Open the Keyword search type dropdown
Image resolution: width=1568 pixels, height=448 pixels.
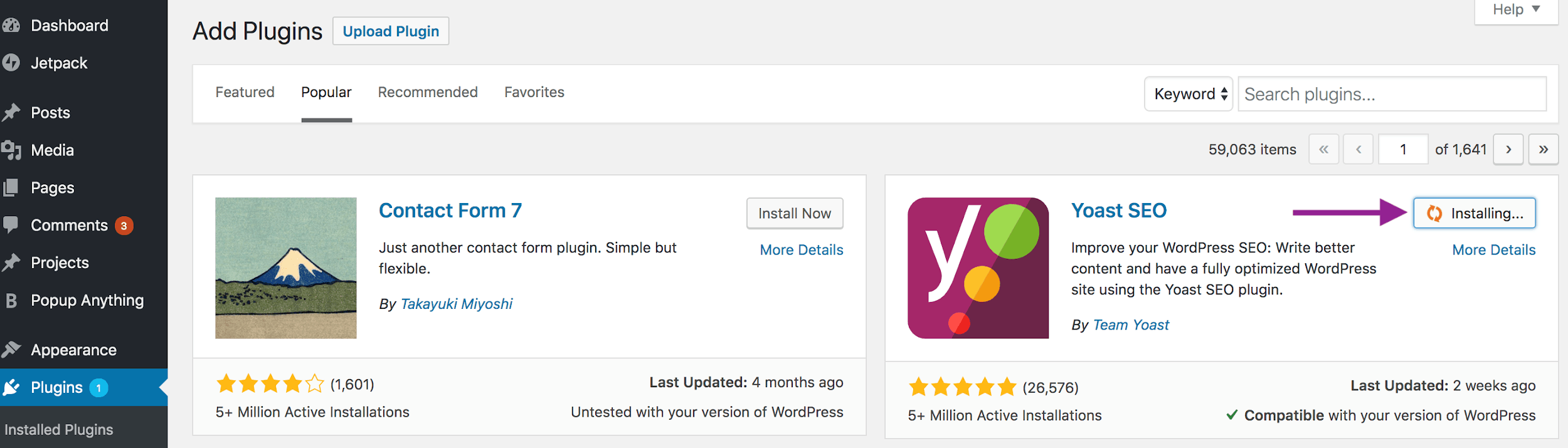coord(1189,94)
